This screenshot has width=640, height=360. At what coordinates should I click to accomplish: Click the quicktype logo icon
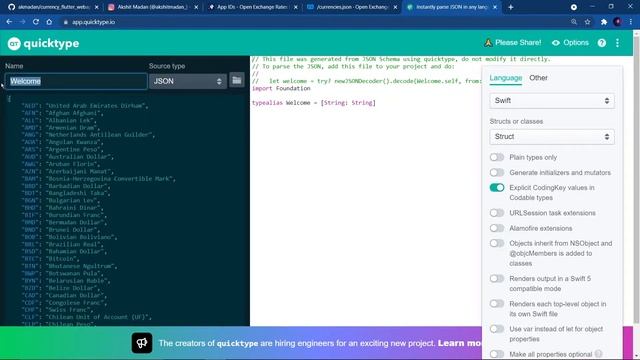(x=14, y=43)
